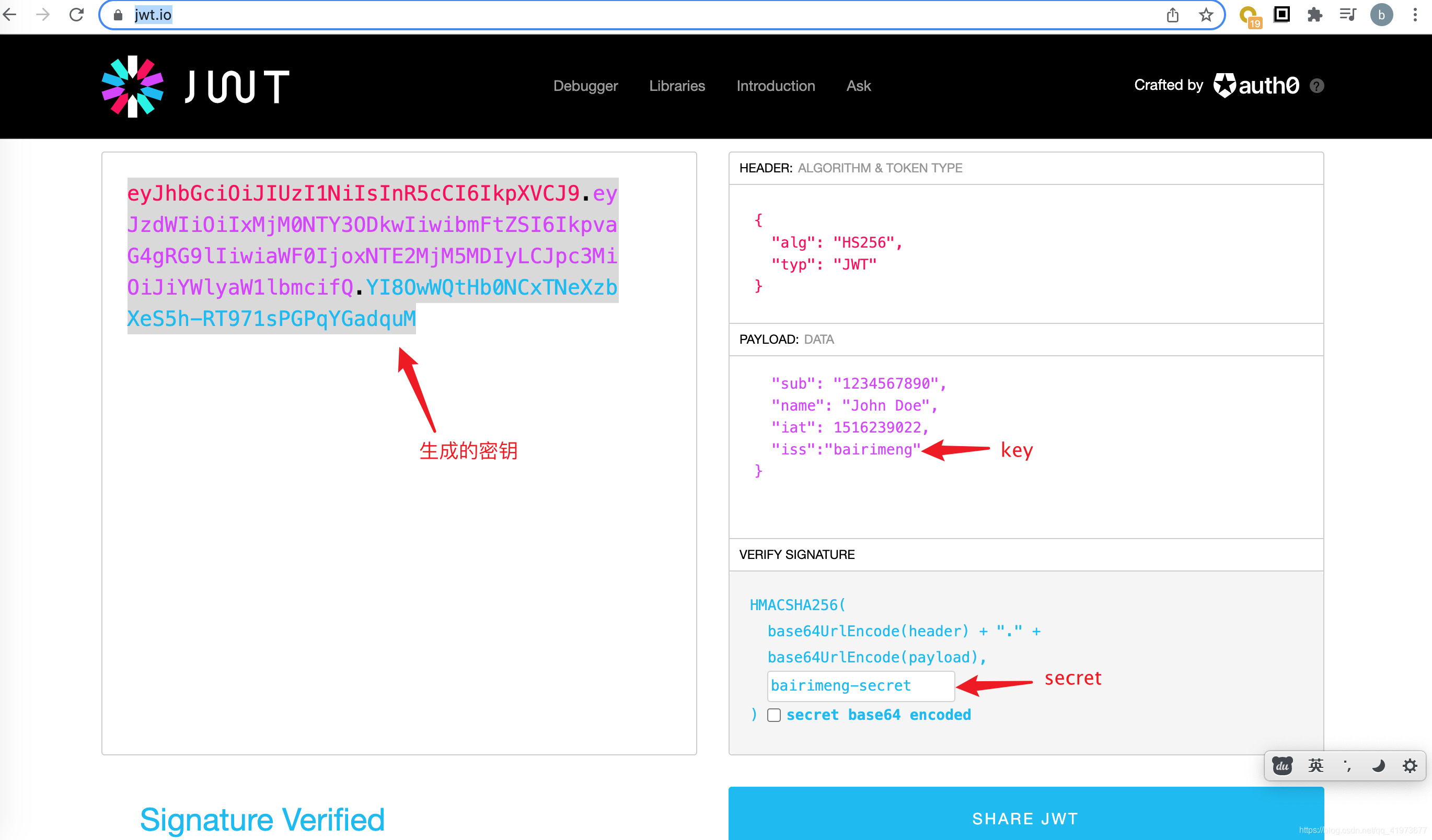Toggle the 英 language mode in IME bar
Viewport: 1432px width, 840px height.
coord(1315,766)
